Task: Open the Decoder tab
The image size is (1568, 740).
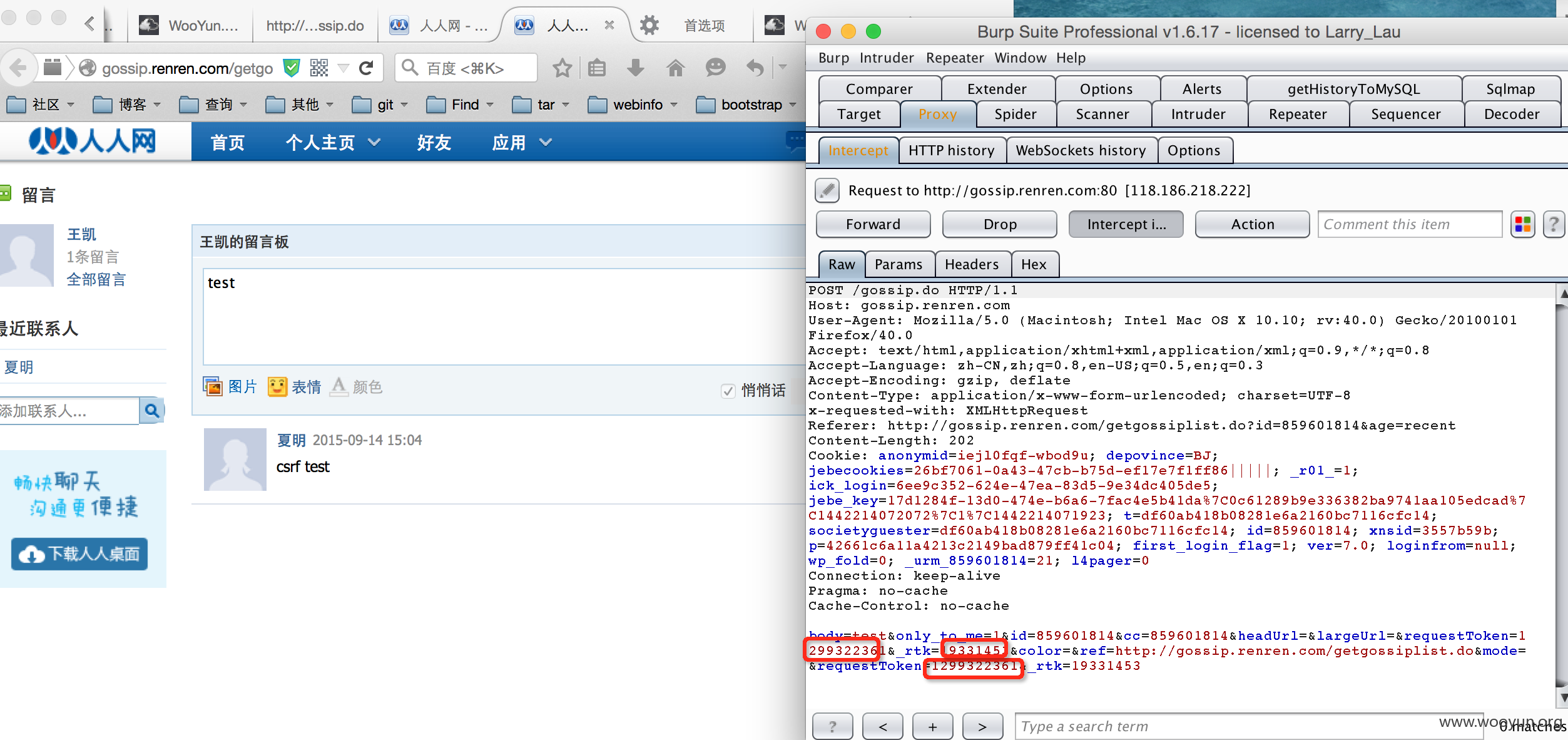Action: click(x=1512, y=114)
